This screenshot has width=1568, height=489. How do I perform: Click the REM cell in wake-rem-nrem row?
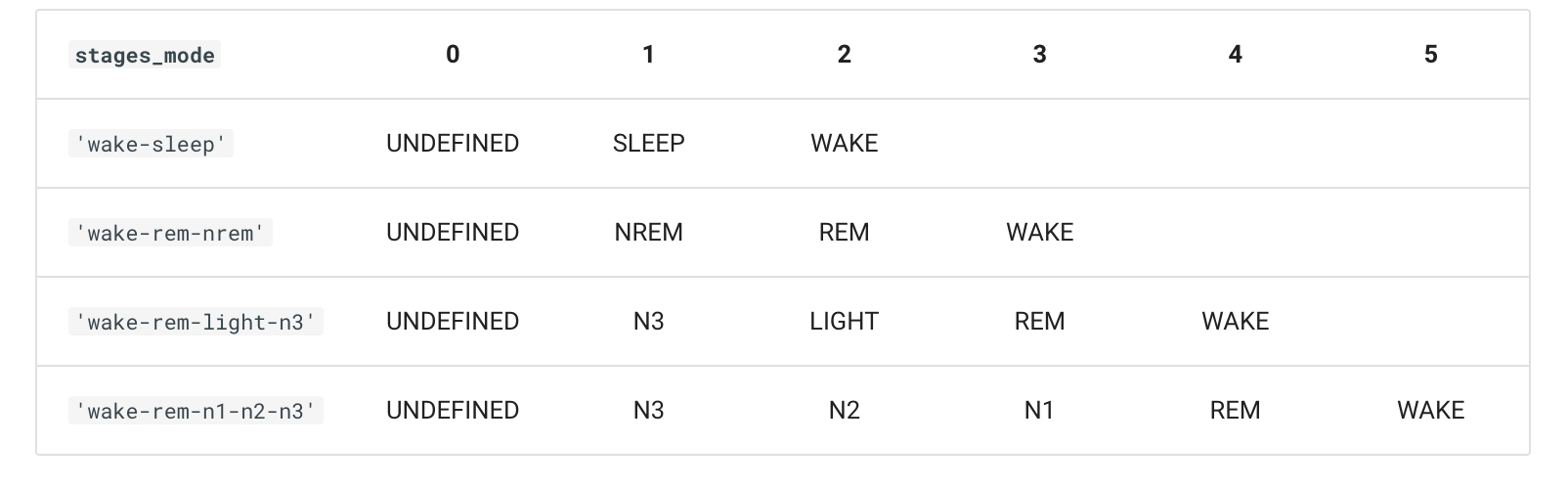coord(844,233)
